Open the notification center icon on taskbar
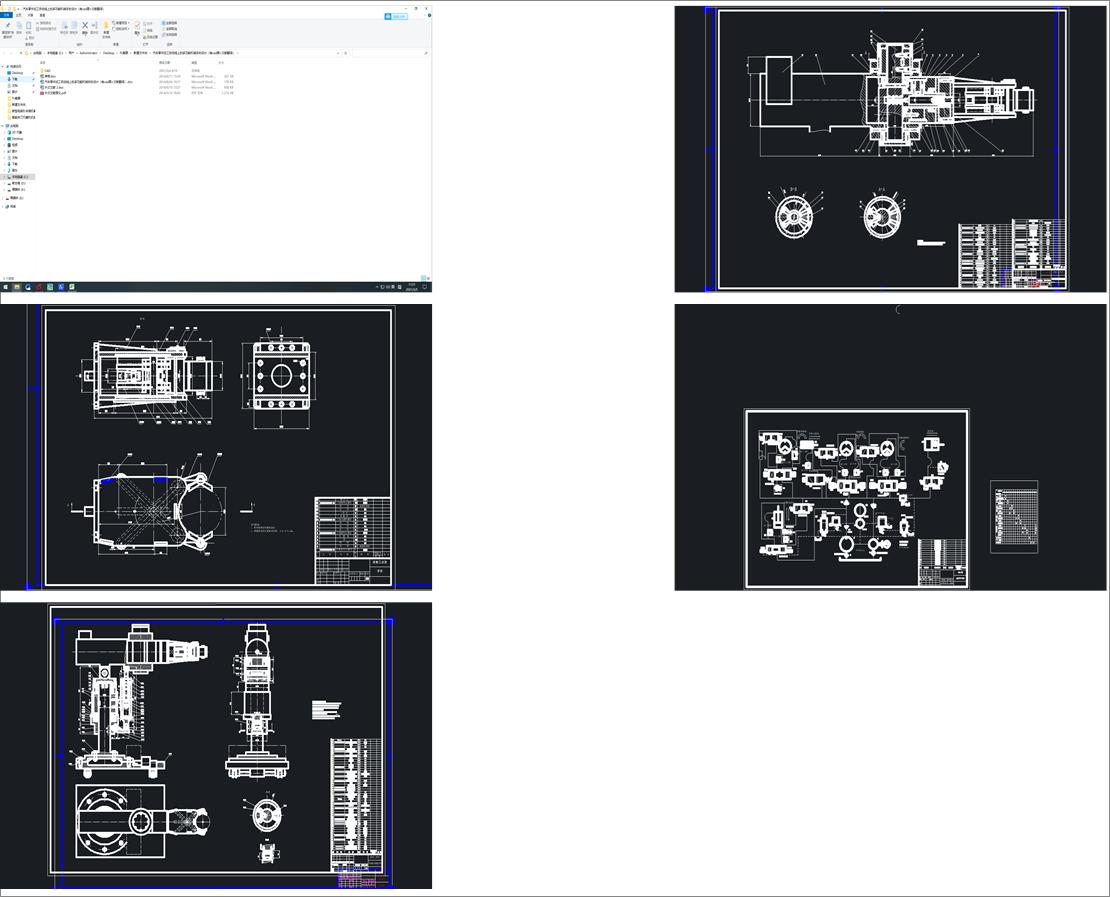Image resolution: width=1110 pixels, height=897 pixels. coord(425,287)
